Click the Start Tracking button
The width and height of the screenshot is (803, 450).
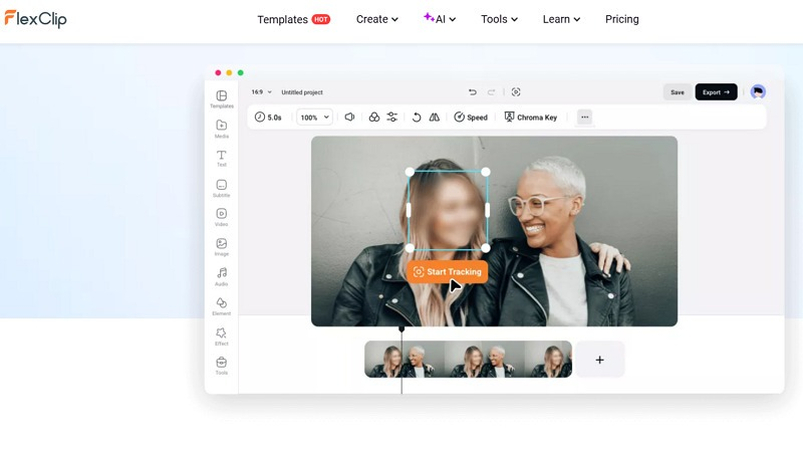pos(447,272)
